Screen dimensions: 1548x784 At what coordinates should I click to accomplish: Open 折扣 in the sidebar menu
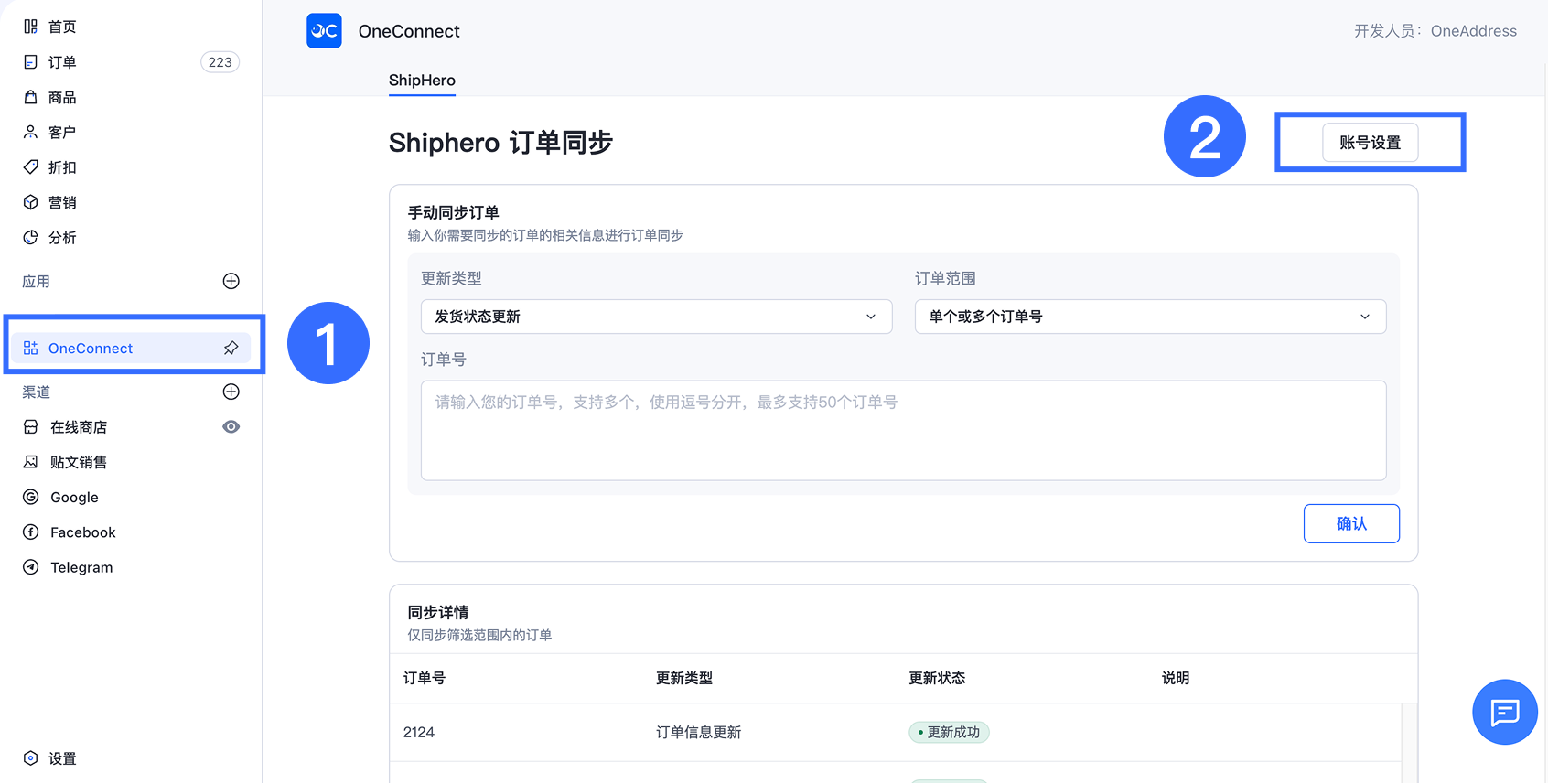coord(62,166)
